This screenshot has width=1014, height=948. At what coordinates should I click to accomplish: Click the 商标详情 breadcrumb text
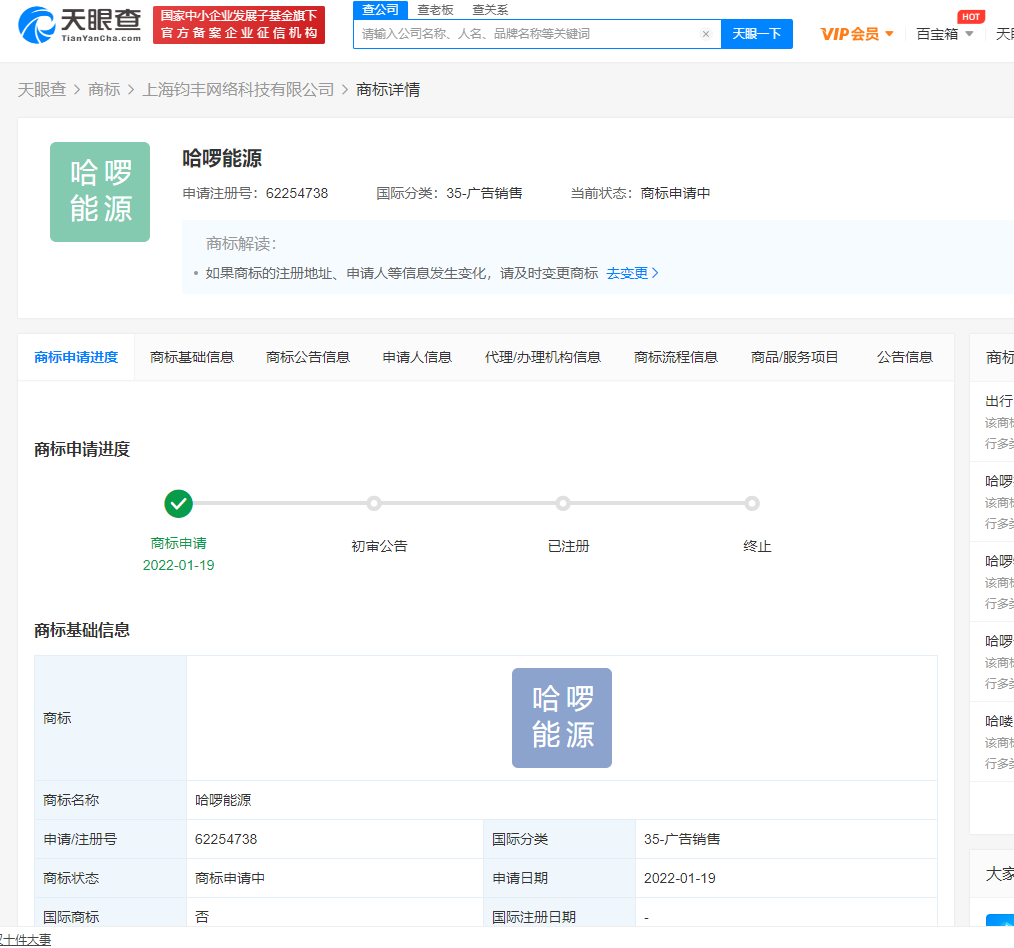pos(388,89)
